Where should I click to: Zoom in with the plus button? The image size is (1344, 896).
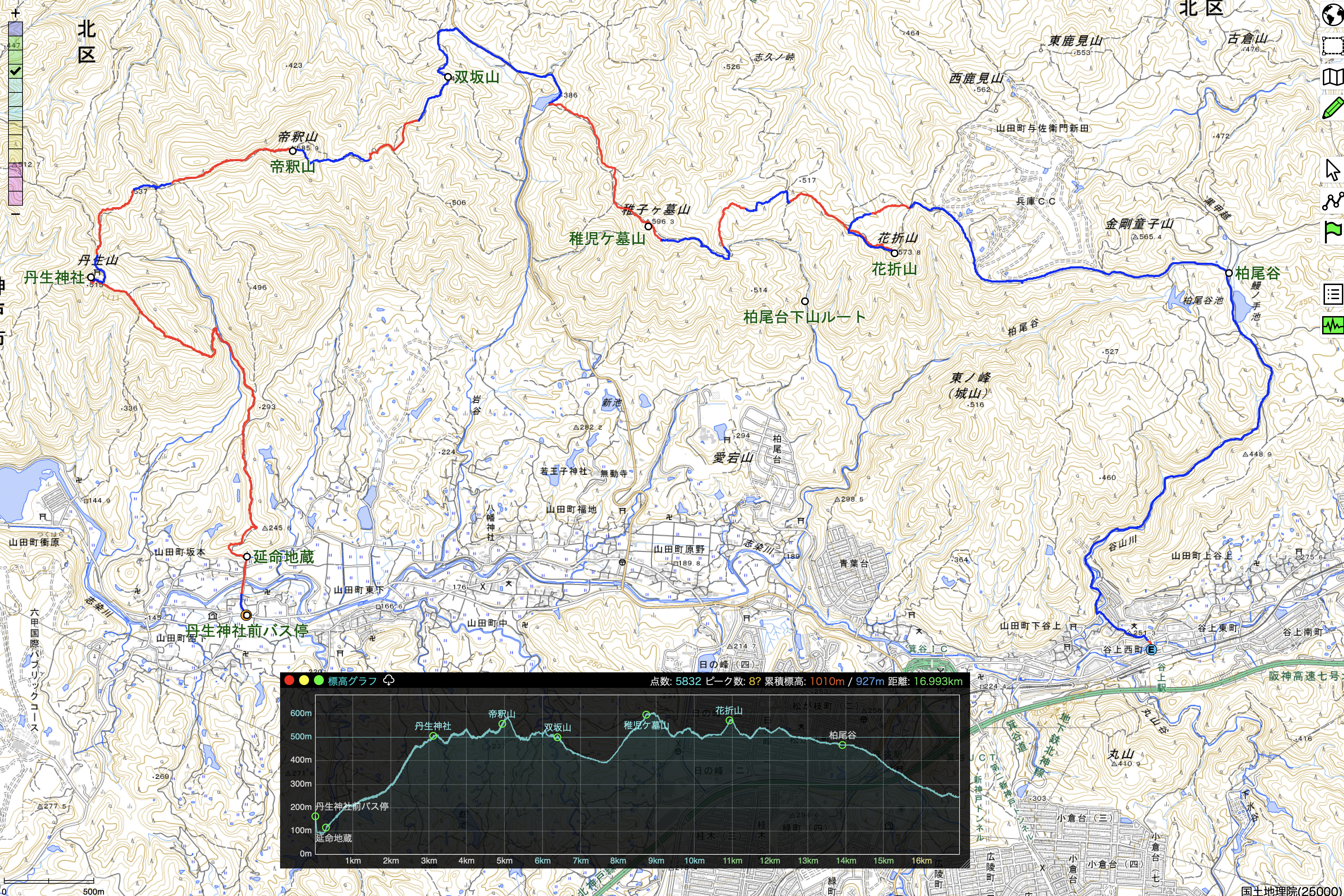(x=16, y=13)
